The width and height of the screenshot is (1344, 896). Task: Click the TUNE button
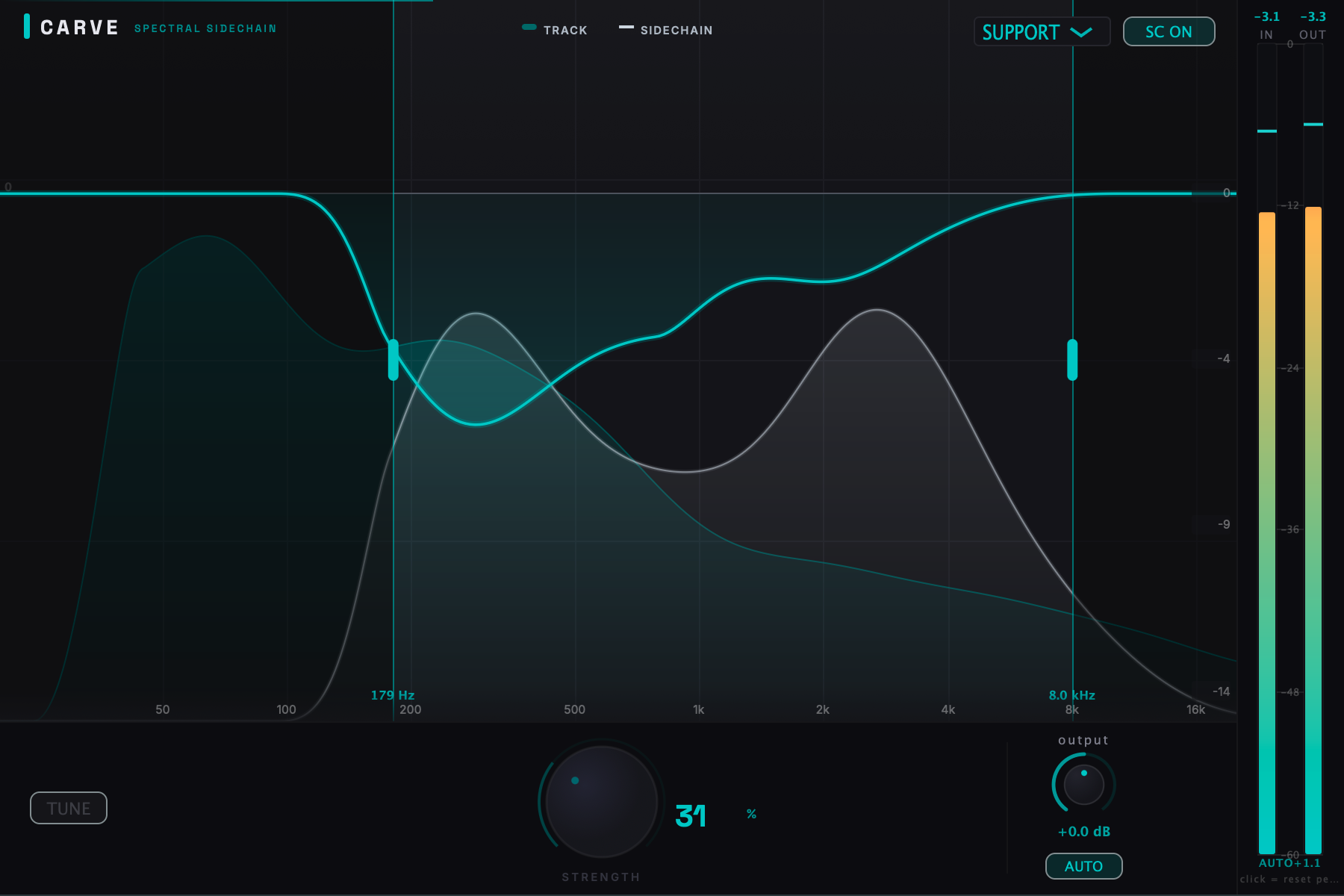[x=69, y=808]
